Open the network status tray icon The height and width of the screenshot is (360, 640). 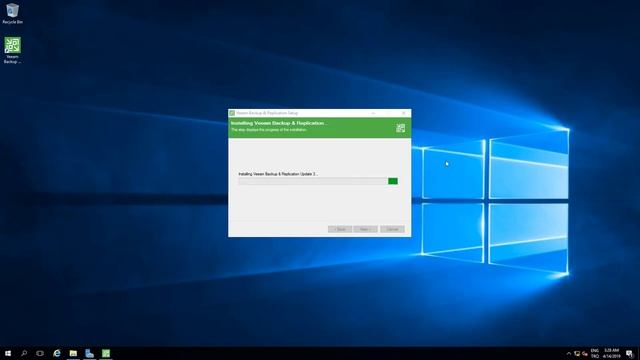click(x=577, y=353)
